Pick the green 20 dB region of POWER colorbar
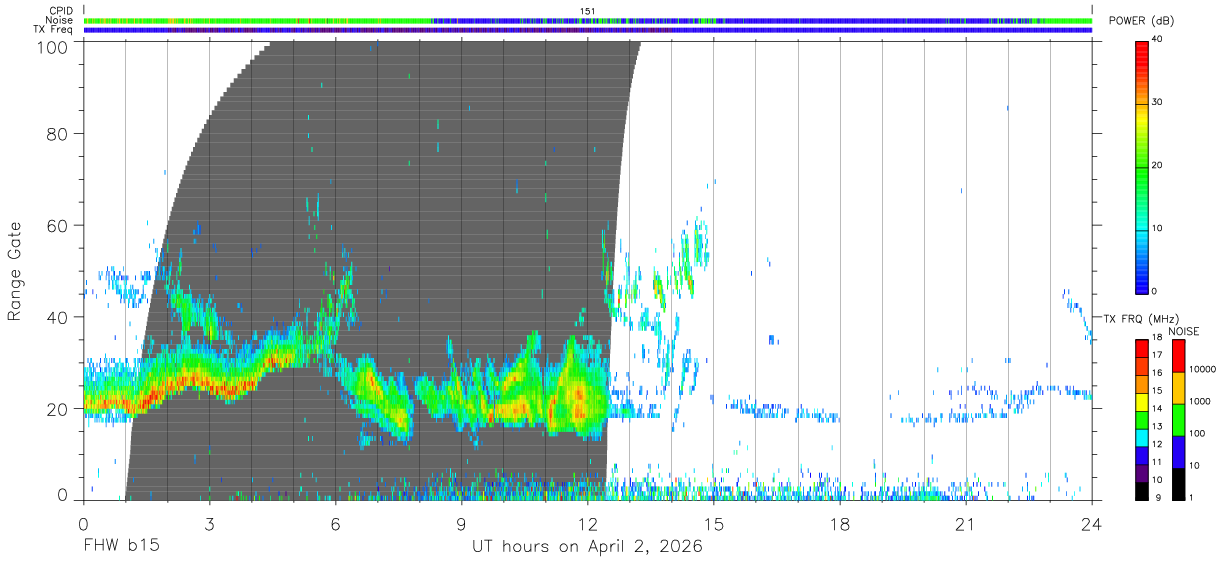Viewport: 1228px width, 567px height. point(1141,165)
